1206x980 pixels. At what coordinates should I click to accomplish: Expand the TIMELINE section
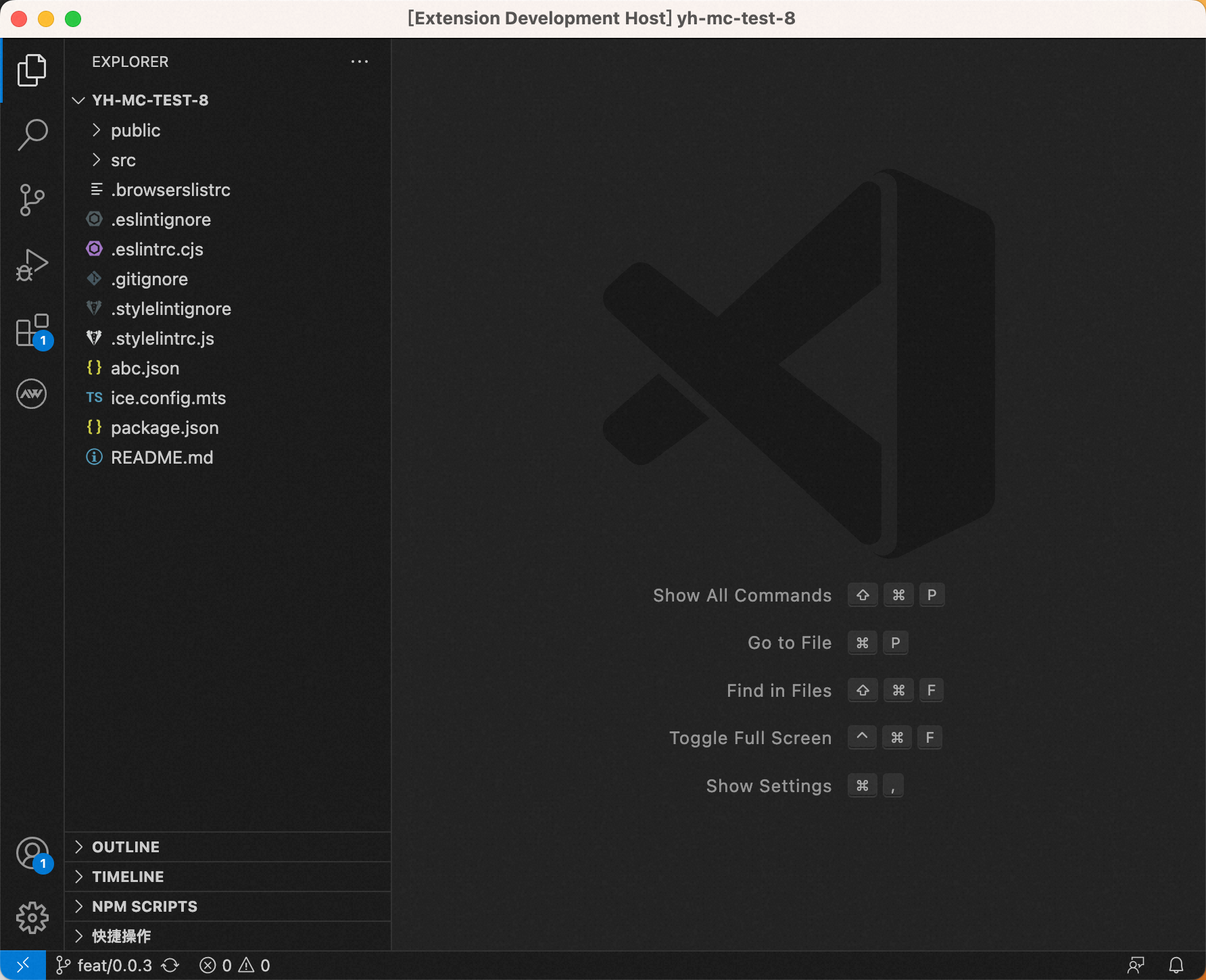click(228, 877)
